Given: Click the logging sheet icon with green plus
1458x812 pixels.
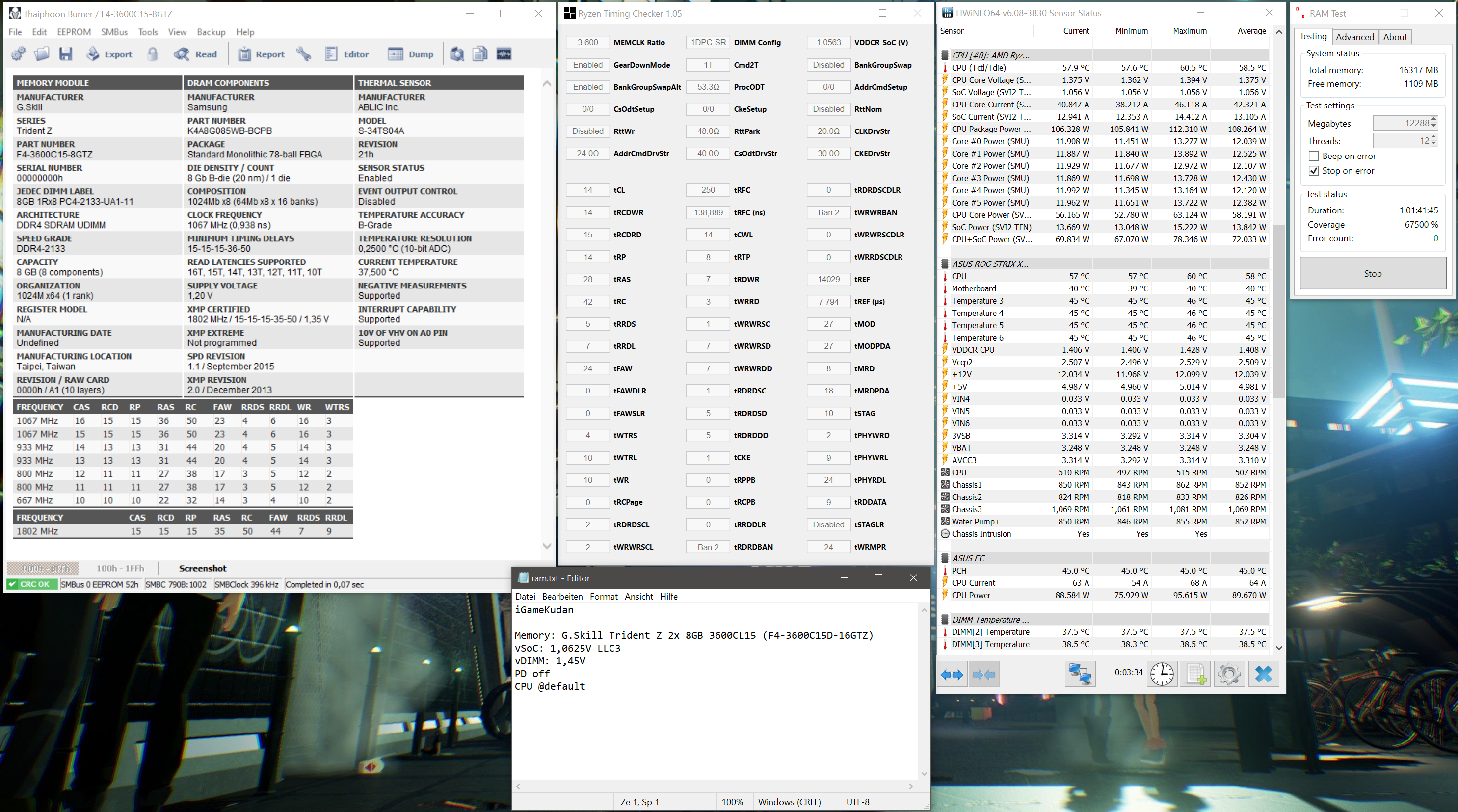Looking at the screenshot, I should [1195, 673].
